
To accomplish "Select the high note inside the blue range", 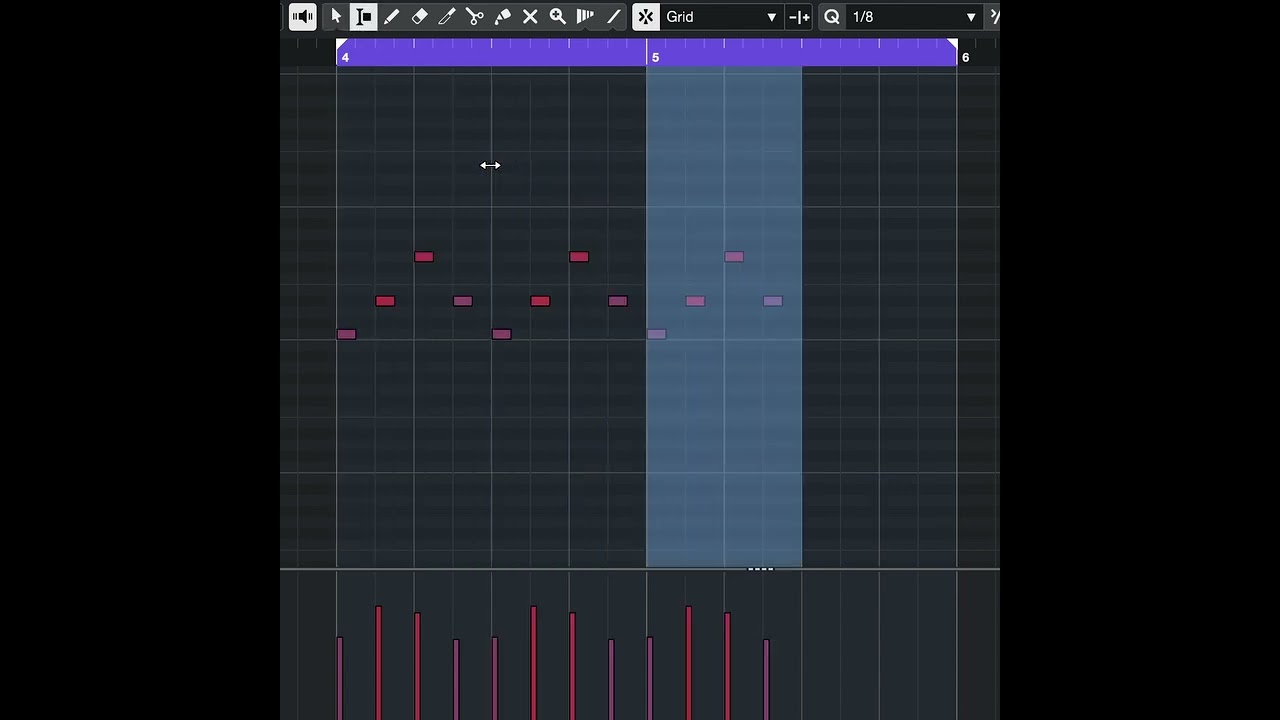I will 734,257.
